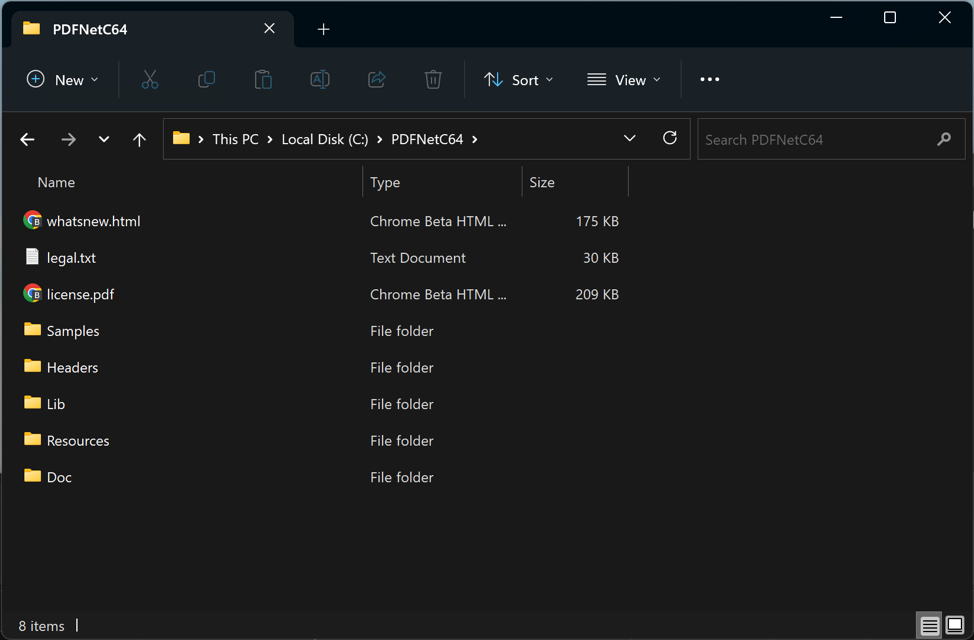Navigate to This PC breadcrumb
Image resolution: width=974 pixels, height=640 pixels.
click(x=235, y=139)
